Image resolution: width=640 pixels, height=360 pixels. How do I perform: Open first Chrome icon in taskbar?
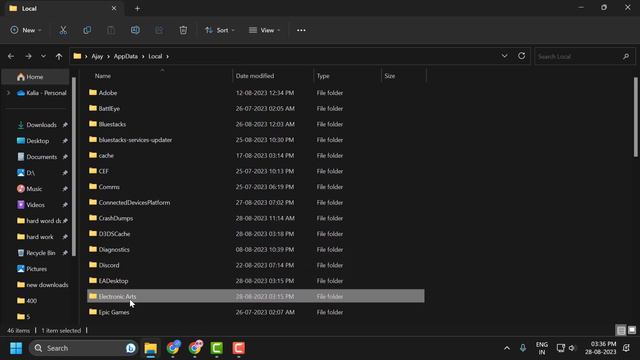[x=173, y=348]
